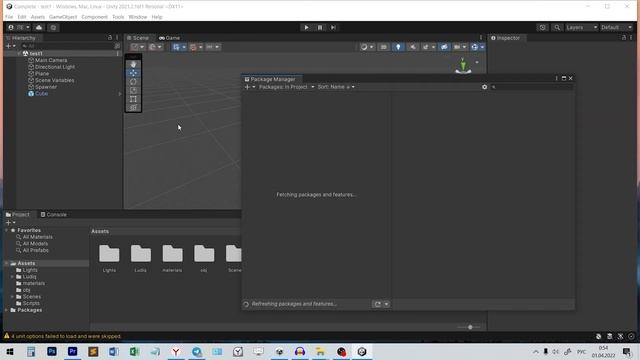Click the Hierarchy search field
Viewport: 640px width, 360px height.
pyautogui.click(x=67, y=46)
